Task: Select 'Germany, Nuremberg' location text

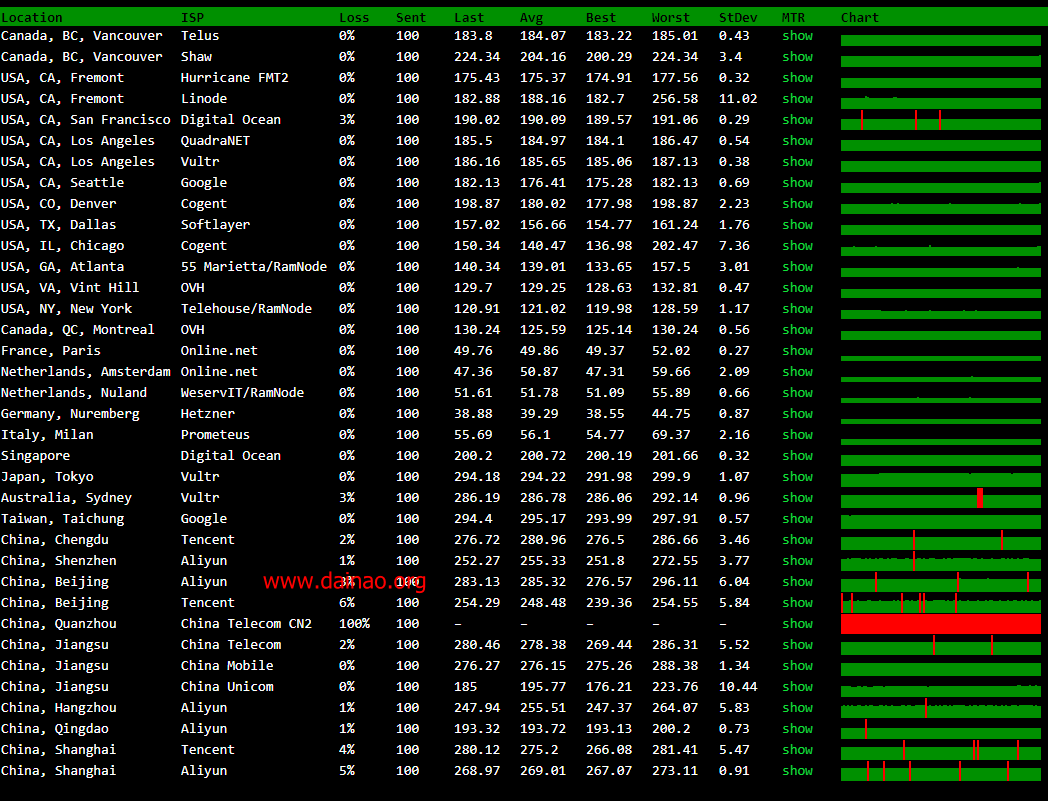Action: coord(70,414)
